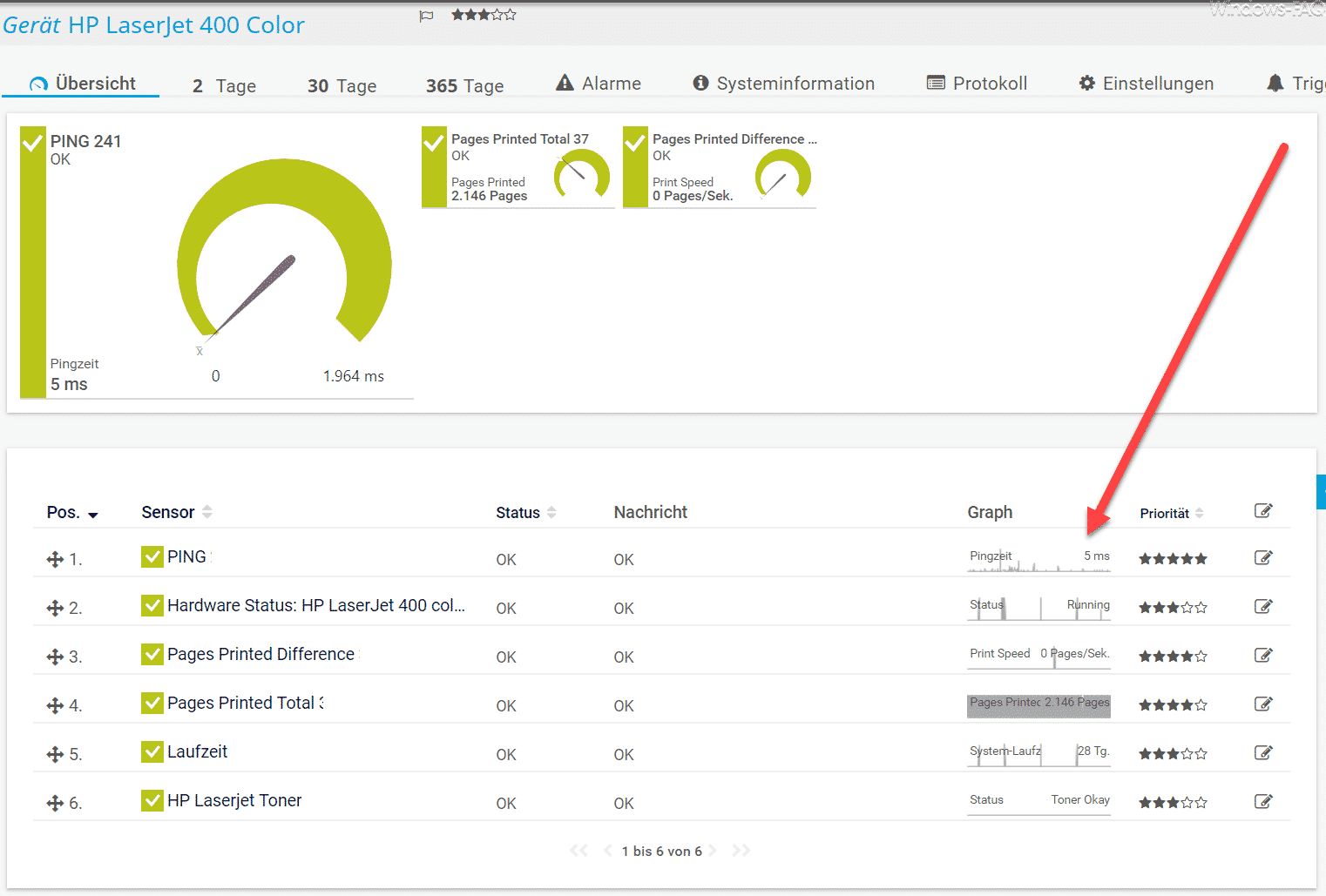Toggle the HP Laserjet Toner sensor checkbox
The height and width of the screenshot is (896, 1326).
(x=152, y=800)
